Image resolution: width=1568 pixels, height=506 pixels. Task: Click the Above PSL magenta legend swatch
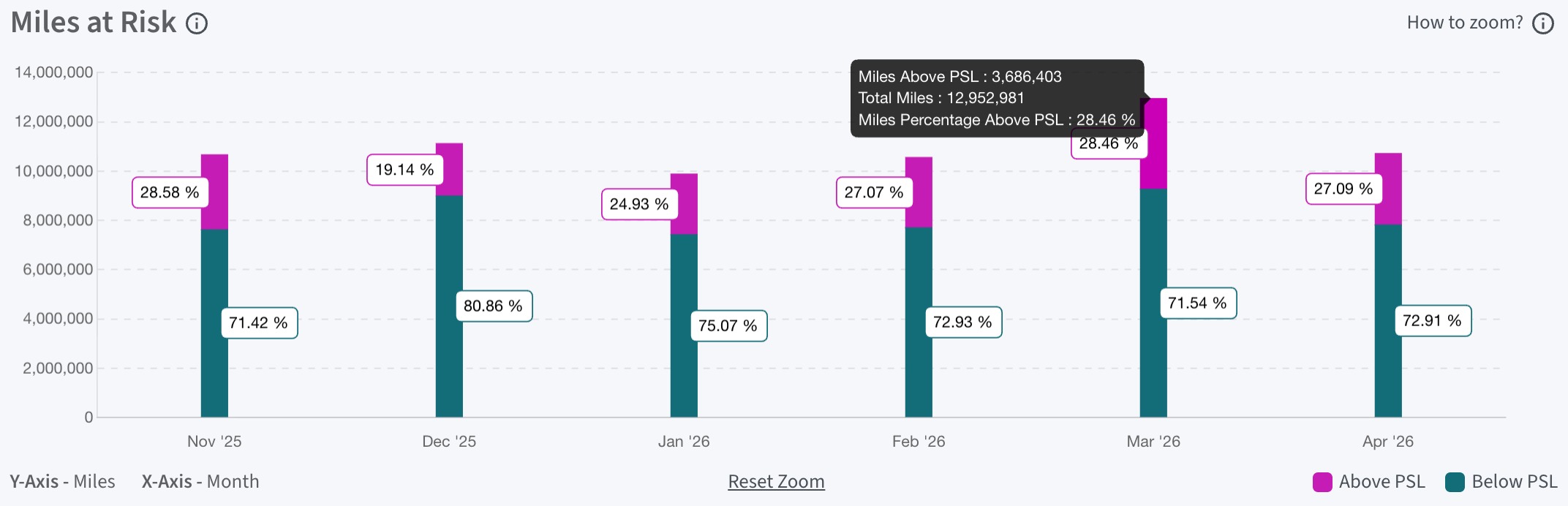pos(1322,482)
